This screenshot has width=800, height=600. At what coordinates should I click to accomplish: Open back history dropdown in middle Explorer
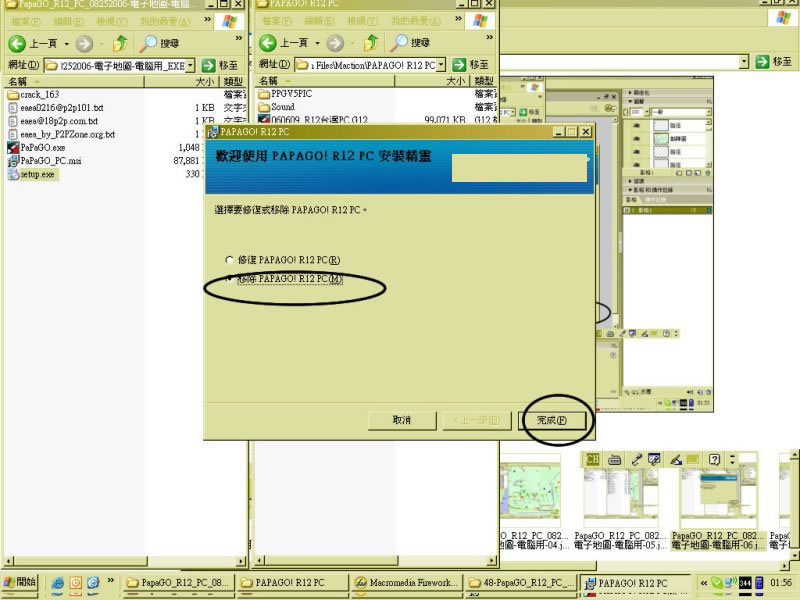[x=317, y=43]
